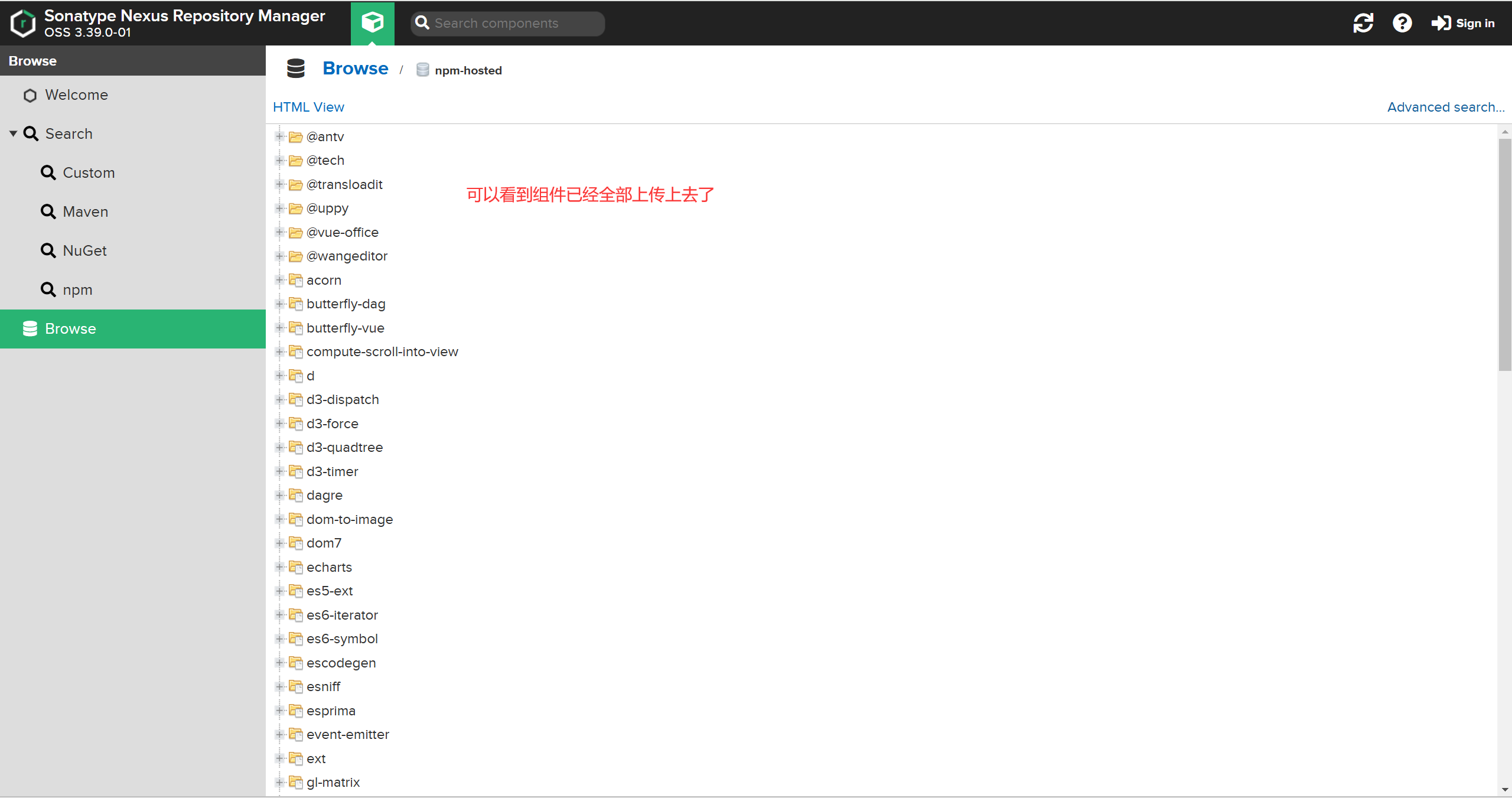Image resolution: width=1512 pixels, height=798 pixels.
Task: Click the refresh icon in top bar
Action: [1363, 23]
